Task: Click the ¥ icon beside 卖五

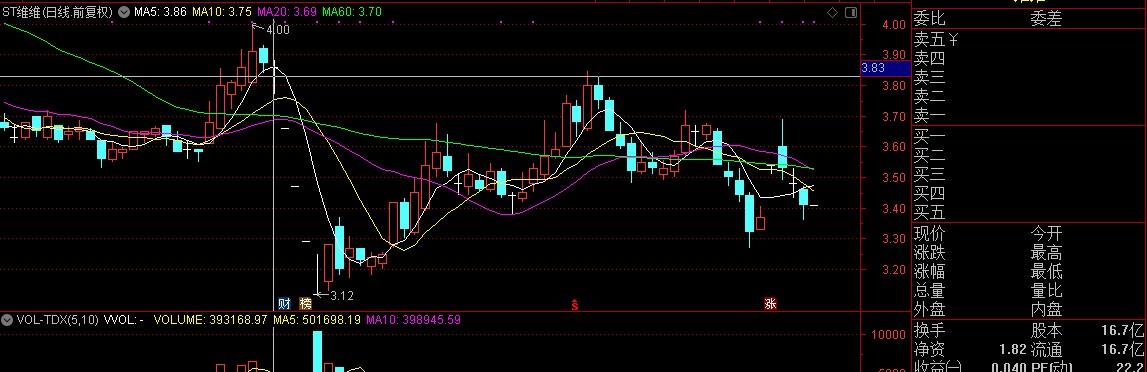Action: click(953, 39)
